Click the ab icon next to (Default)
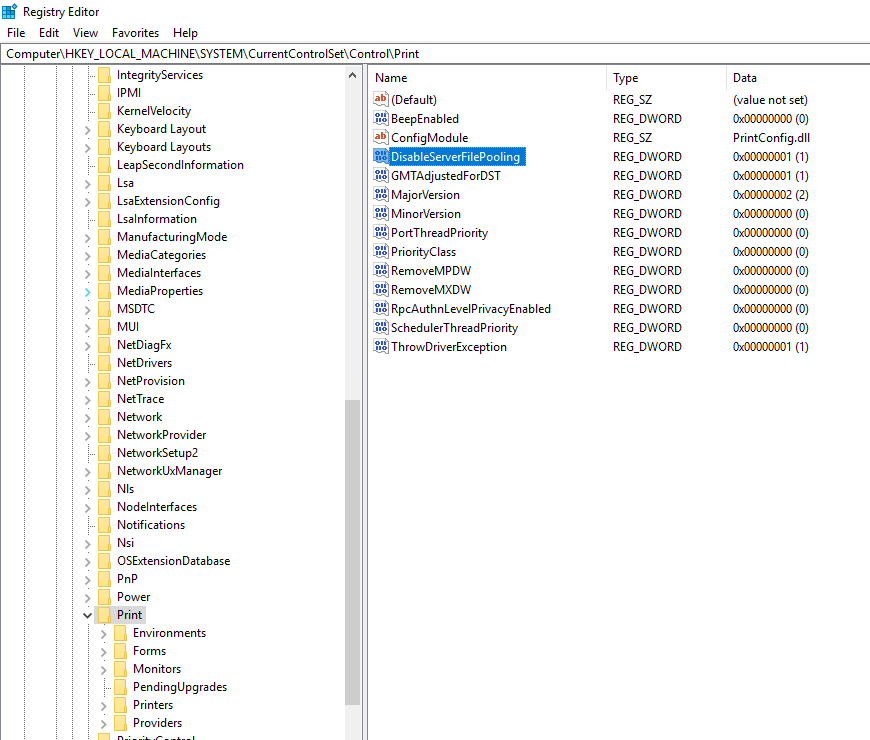The width and height of the screenshot is (870, 740). click(379, 99)
